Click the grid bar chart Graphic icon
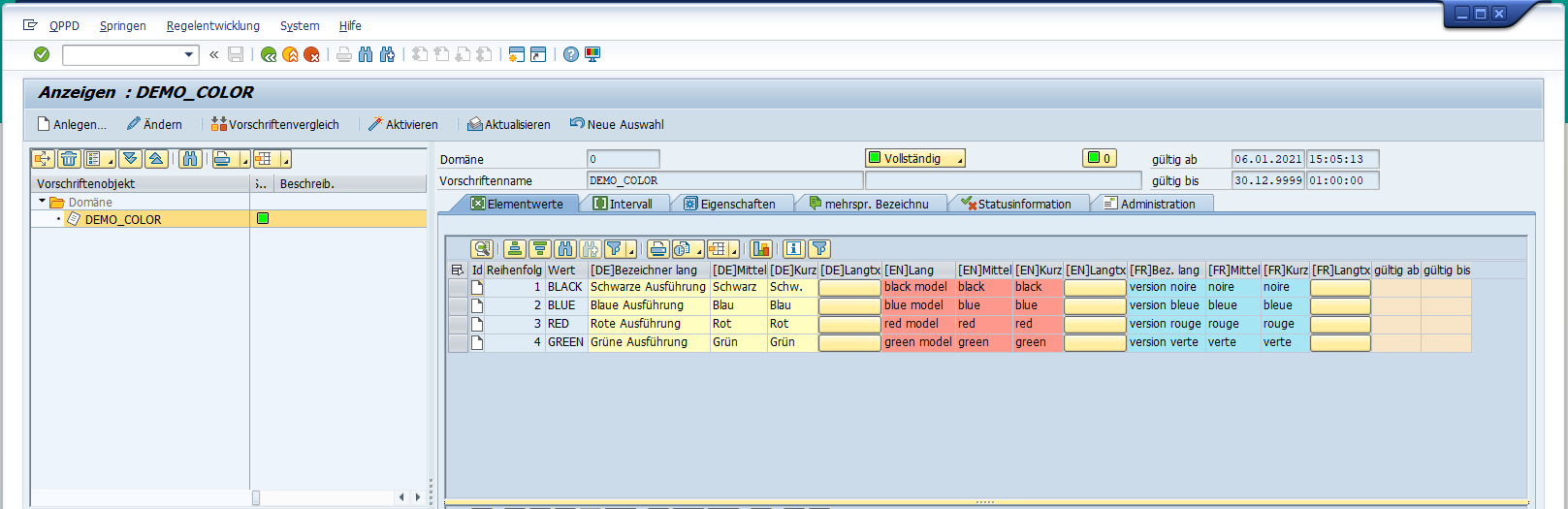1568x509 pixels. [761, 249]
